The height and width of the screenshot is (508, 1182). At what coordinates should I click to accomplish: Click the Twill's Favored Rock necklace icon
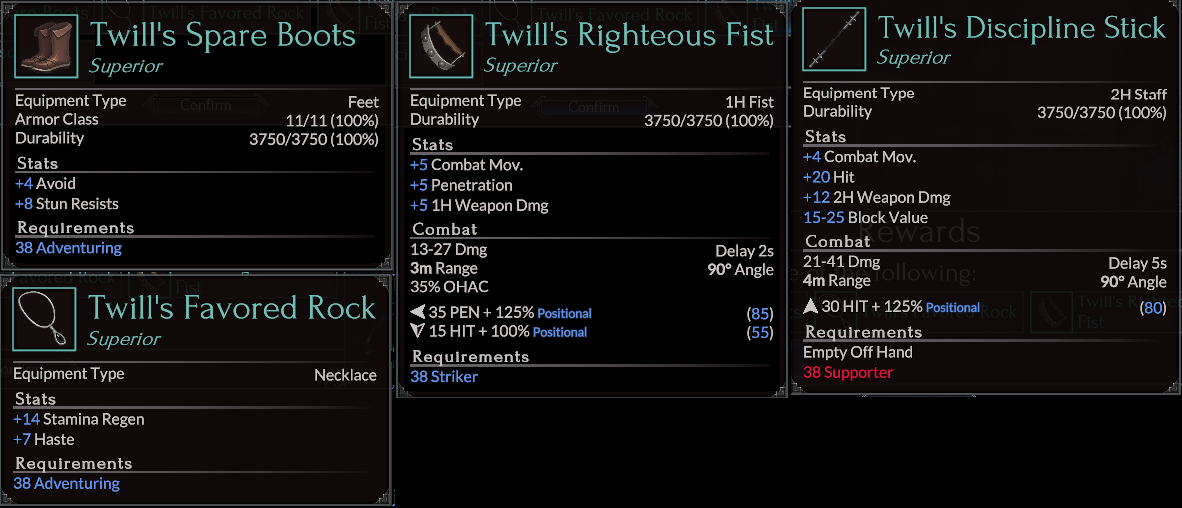tap(44, 319)
